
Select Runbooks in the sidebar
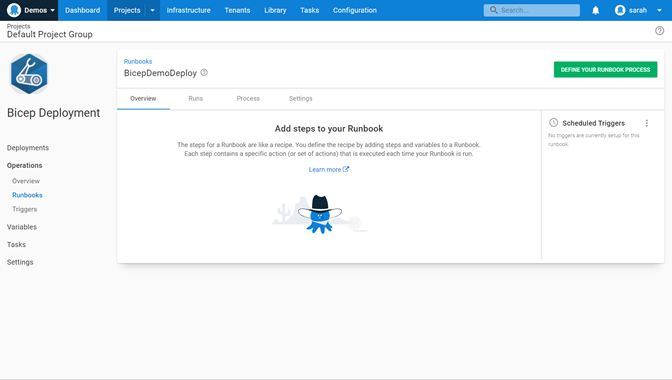(27, 195)
